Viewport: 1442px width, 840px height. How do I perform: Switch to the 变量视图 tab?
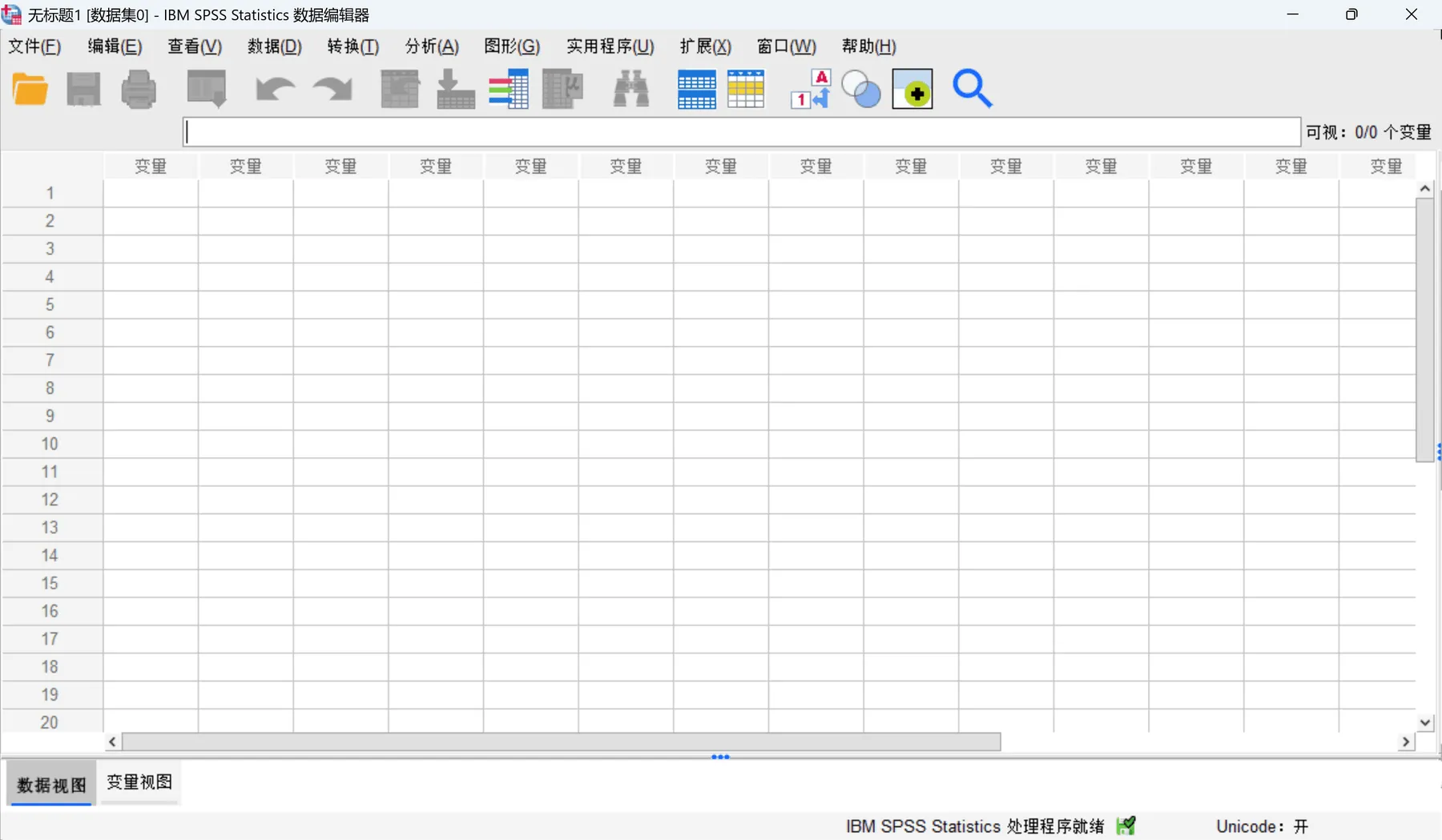point(139,782)
